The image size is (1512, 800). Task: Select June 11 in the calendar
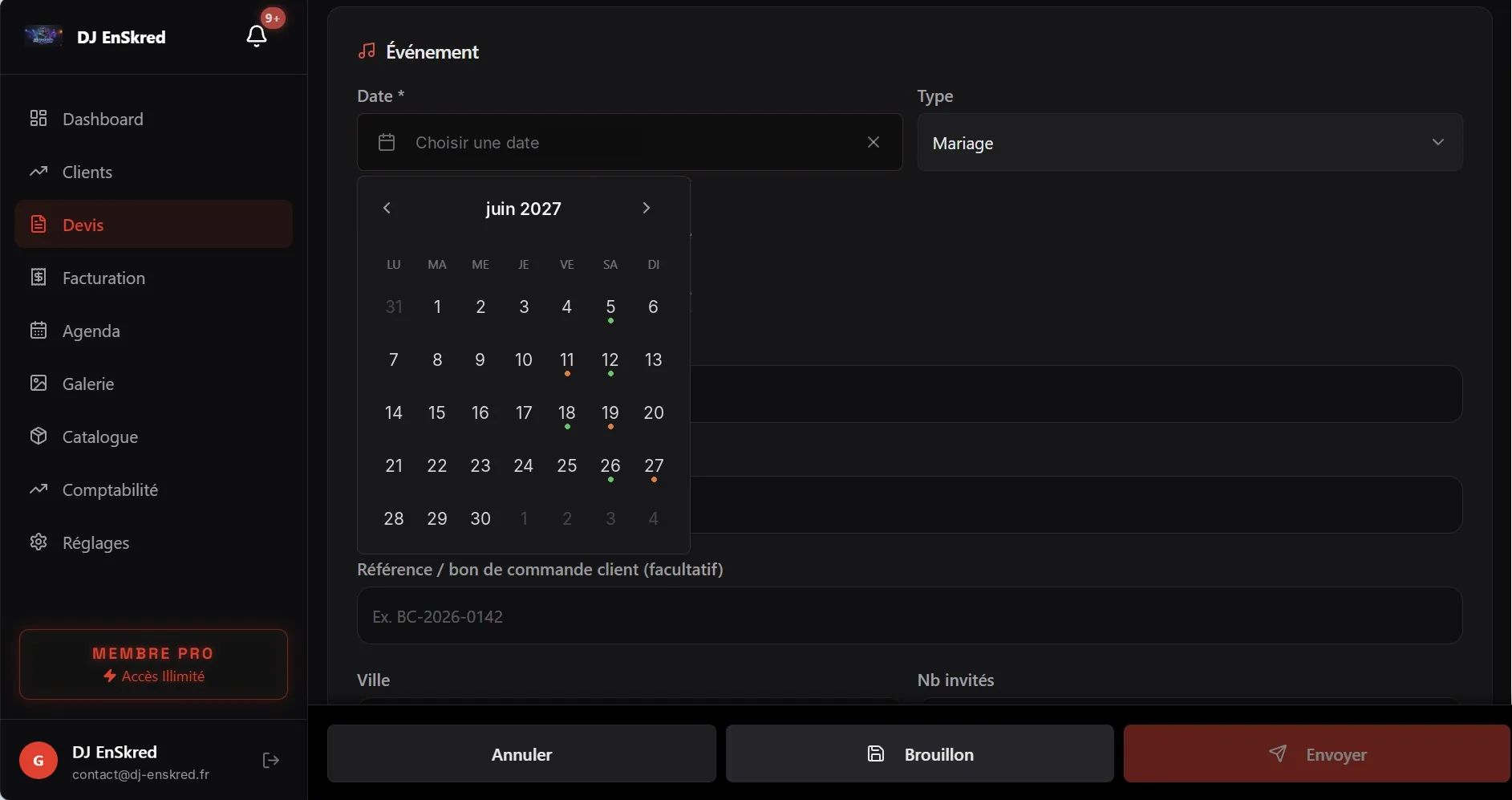click(567, 360)
